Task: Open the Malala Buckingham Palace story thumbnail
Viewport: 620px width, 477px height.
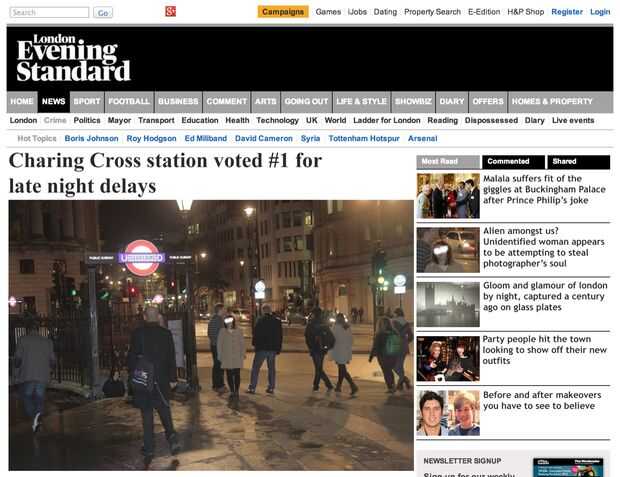Action: pyautogui.click(x=448, y=196)
